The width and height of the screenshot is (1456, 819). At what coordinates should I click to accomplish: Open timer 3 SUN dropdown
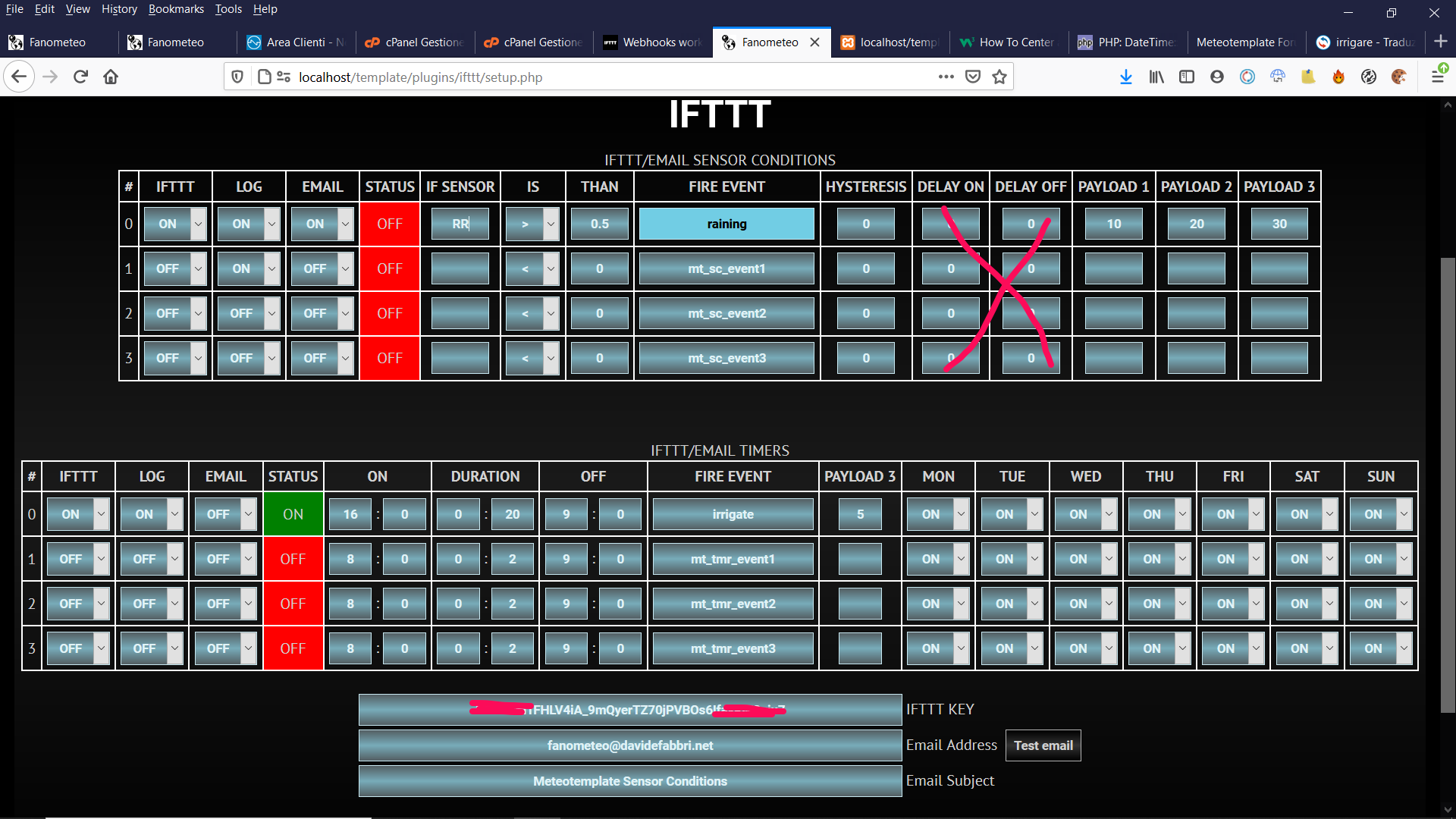pyautogui.click(x=1380, y=648)
